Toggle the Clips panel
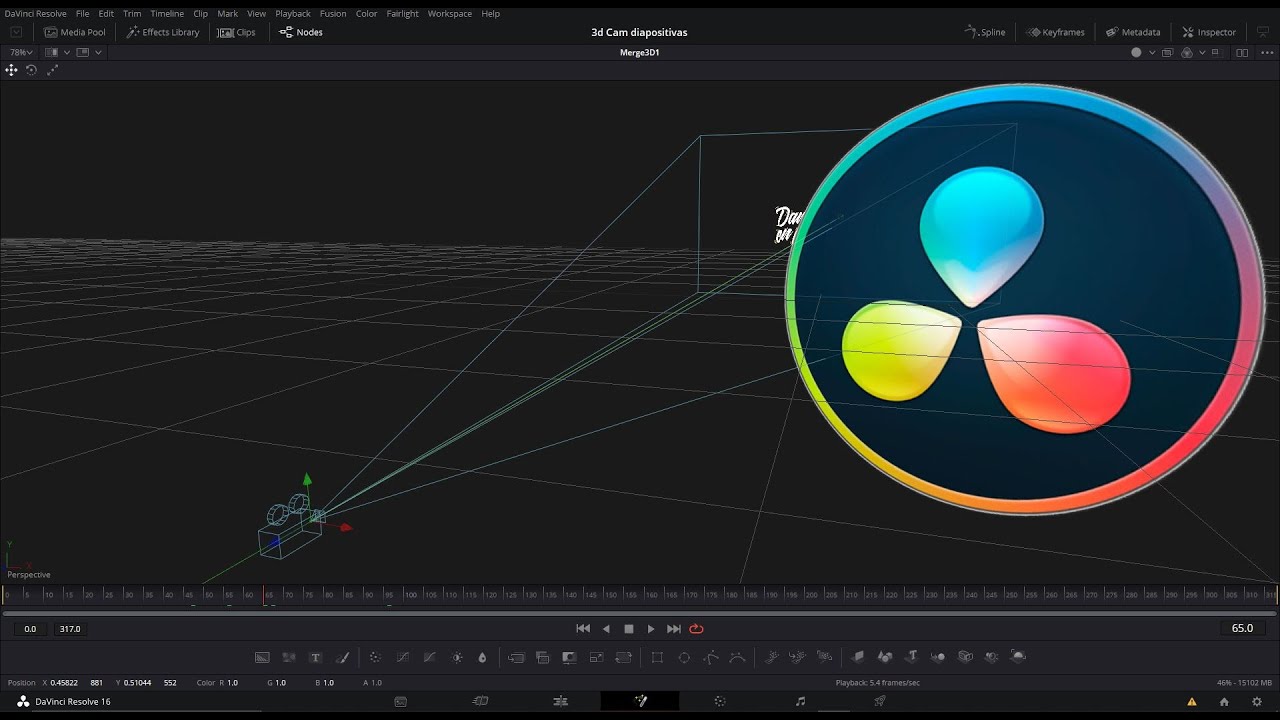The image size is (1280, 720). click(x=237, y=32)
